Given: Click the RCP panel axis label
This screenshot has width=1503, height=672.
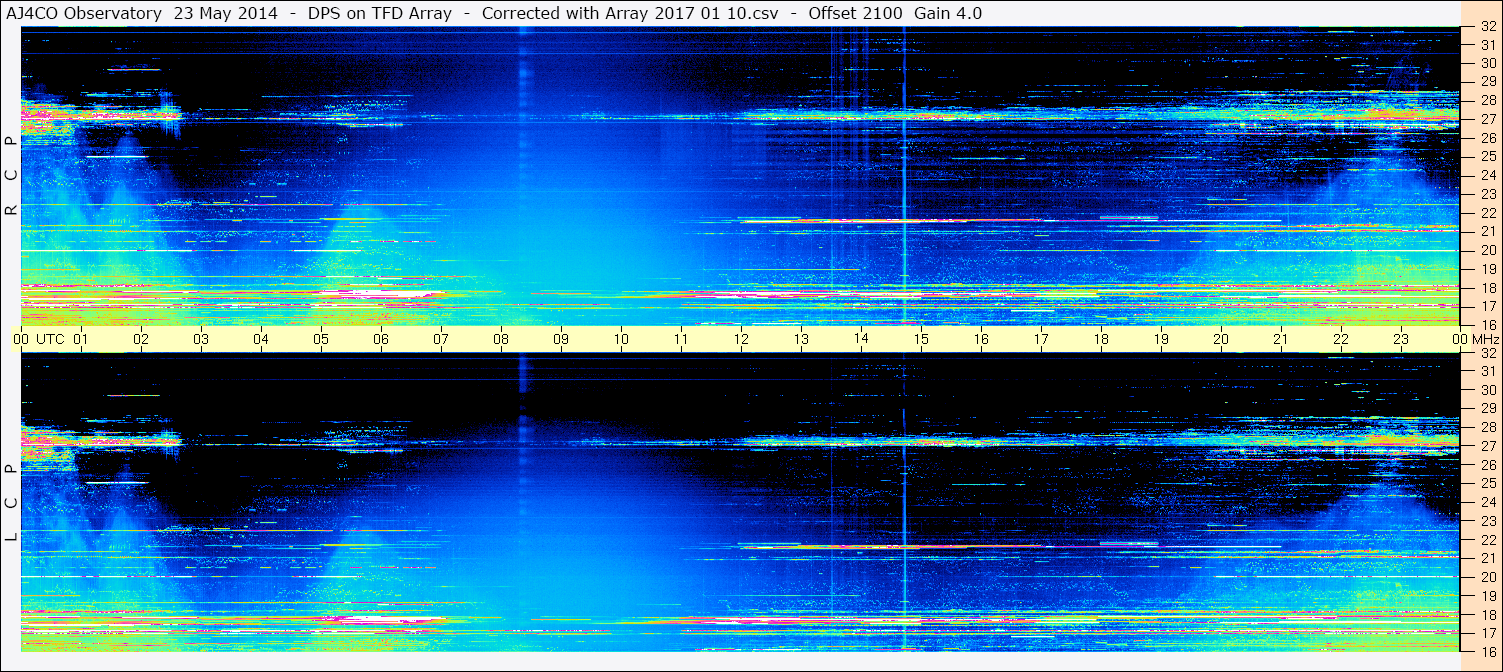Looking at the screenshot, I should tap(11, 177).
